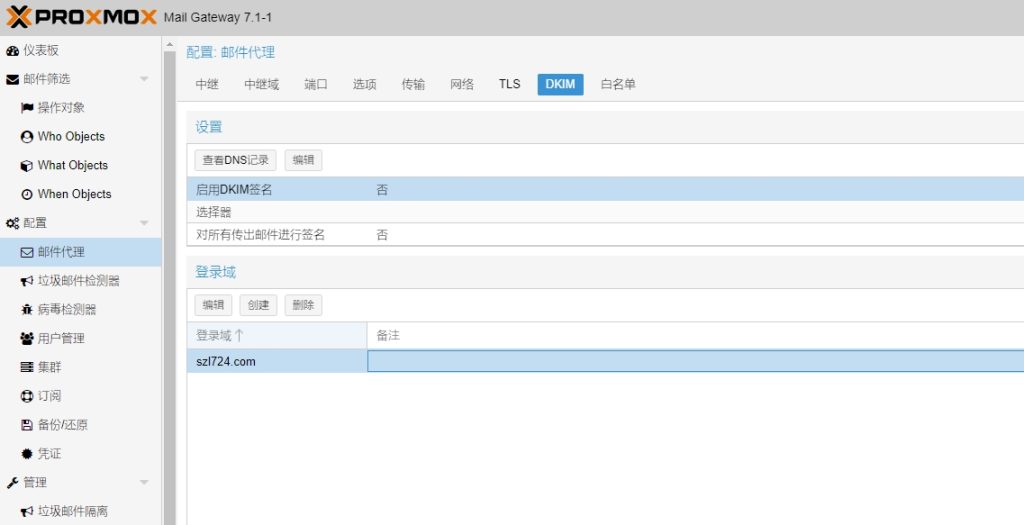Click the 凭证 certificate icon

[27, 453]
